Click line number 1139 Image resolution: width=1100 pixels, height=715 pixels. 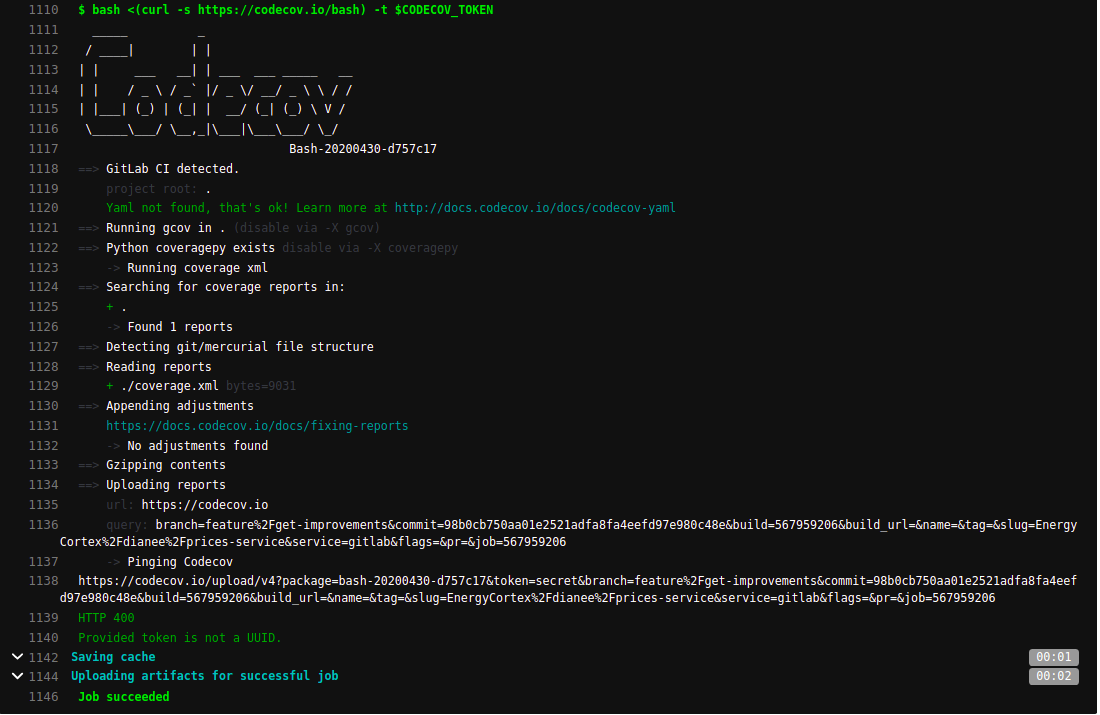tap(43, 617)
